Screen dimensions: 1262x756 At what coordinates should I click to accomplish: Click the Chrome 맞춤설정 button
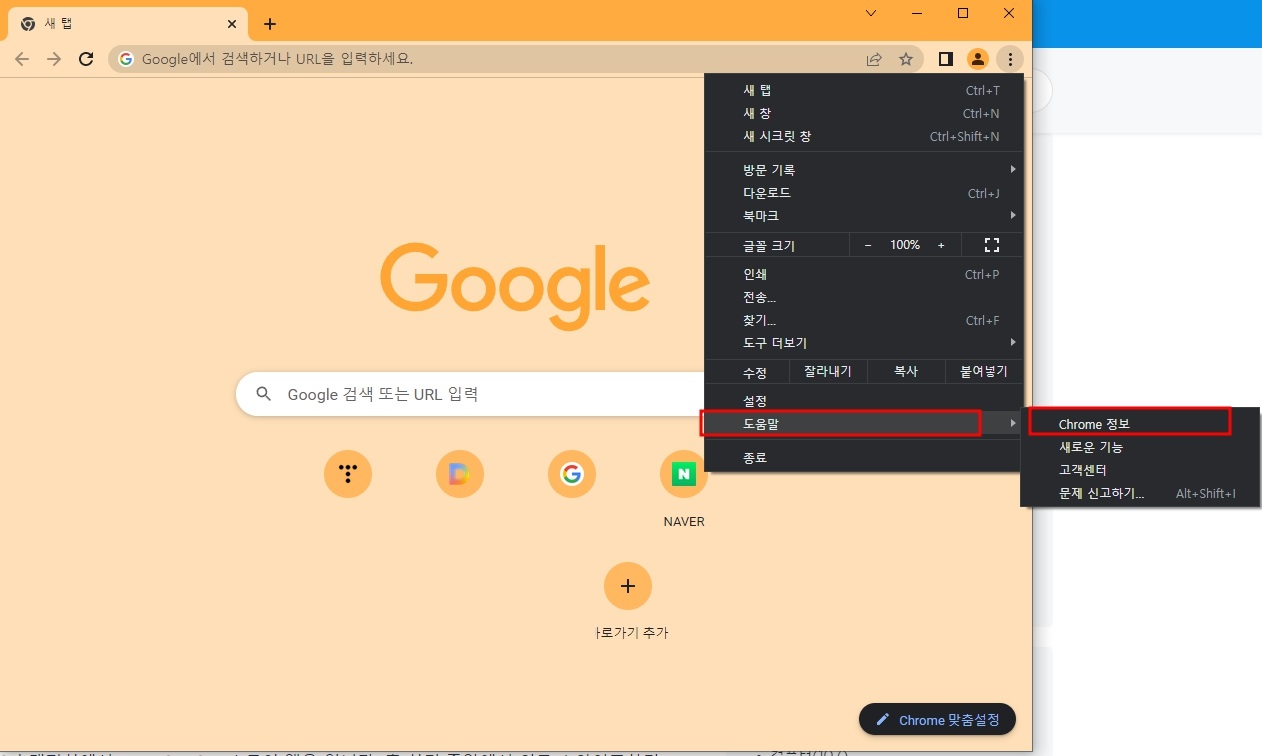(x=936, y=719)
